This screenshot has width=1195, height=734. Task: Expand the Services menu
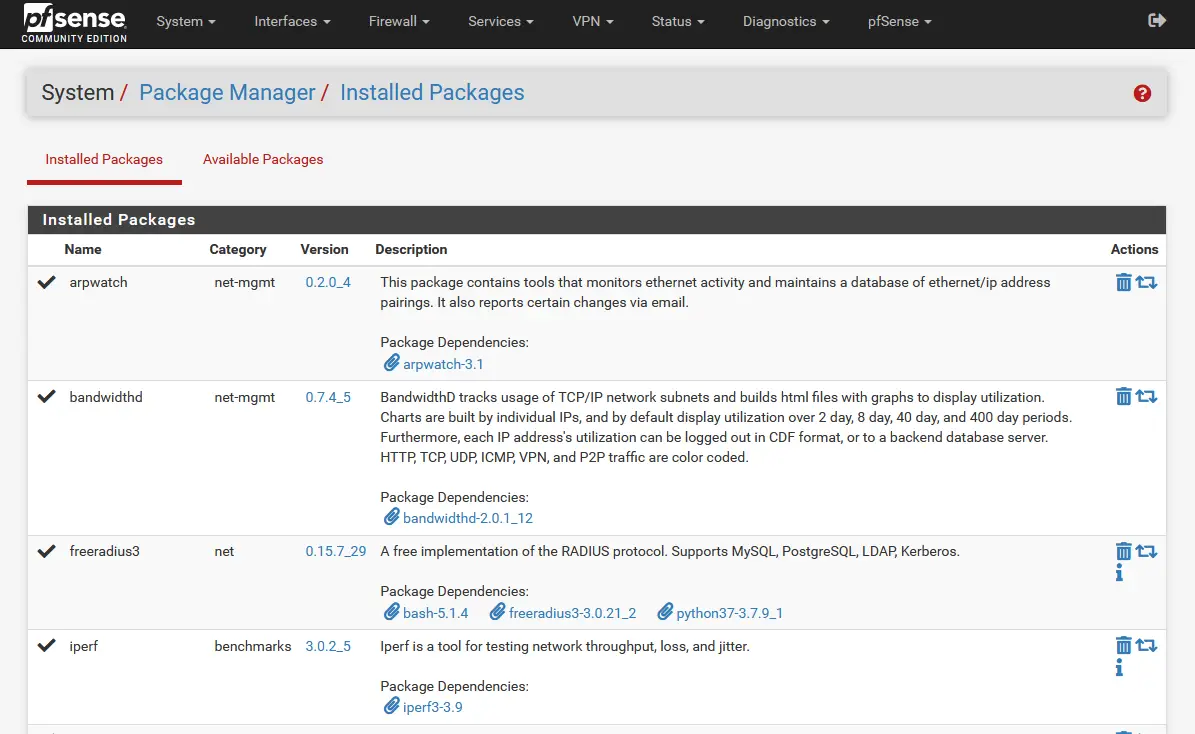(500, 21)
